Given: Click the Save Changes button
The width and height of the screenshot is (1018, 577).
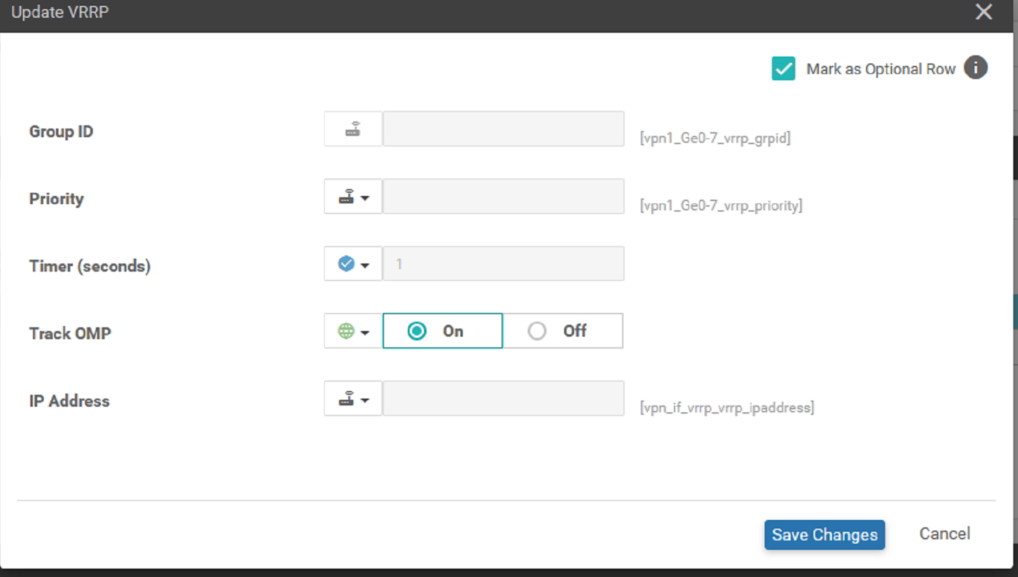Looking at the screenshot, I should coord(825,535).
